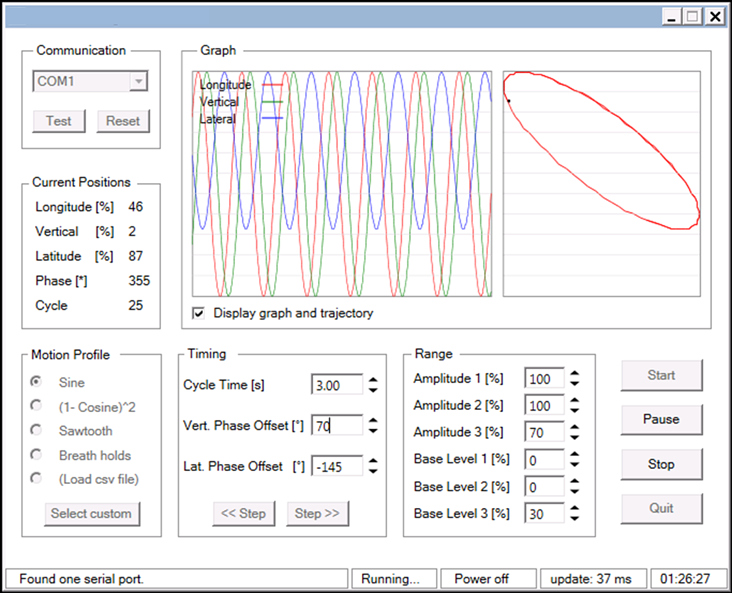
Task: Decrease Vert. Phase Offset with down arrow
Action: pyautogui.click(x=373, y=431)
